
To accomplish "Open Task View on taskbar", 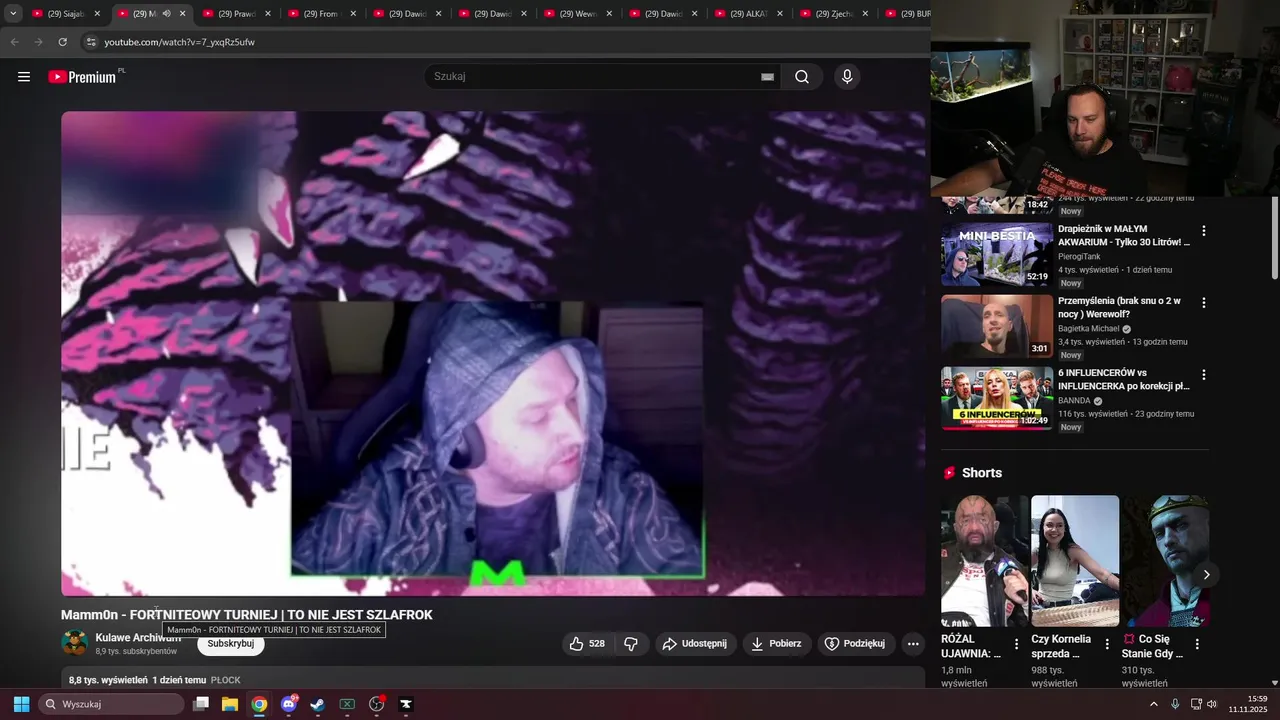I will 201,704.
